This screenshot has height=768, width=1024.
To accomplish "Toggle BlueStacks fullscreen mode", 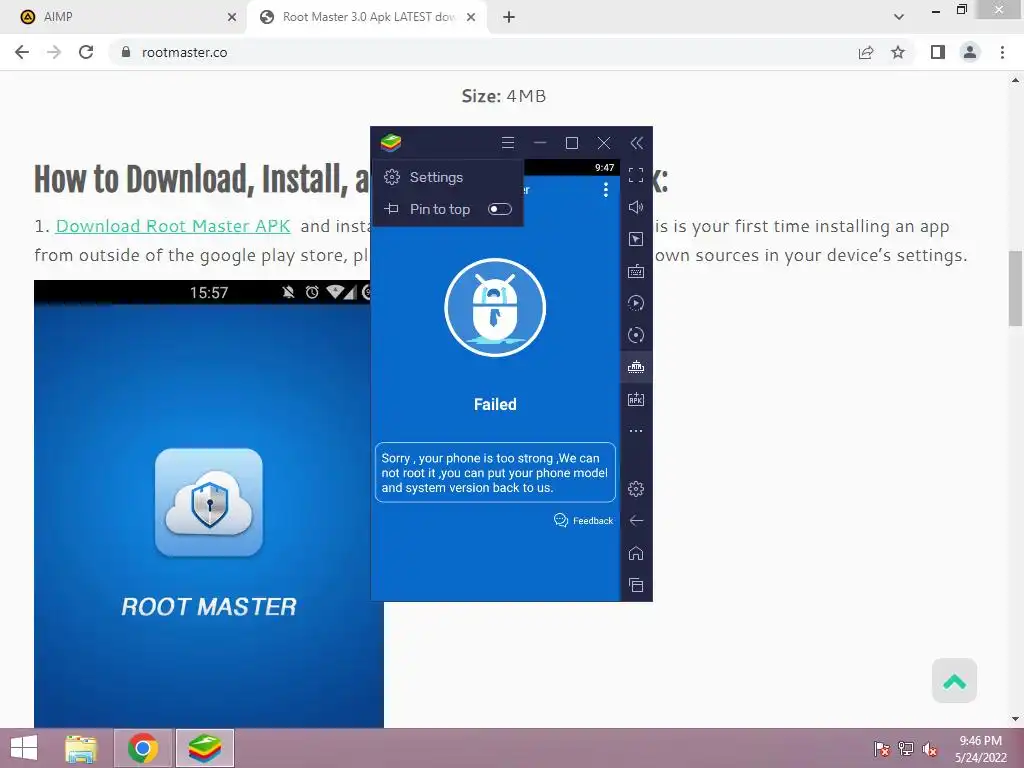I will coord(636,175).
